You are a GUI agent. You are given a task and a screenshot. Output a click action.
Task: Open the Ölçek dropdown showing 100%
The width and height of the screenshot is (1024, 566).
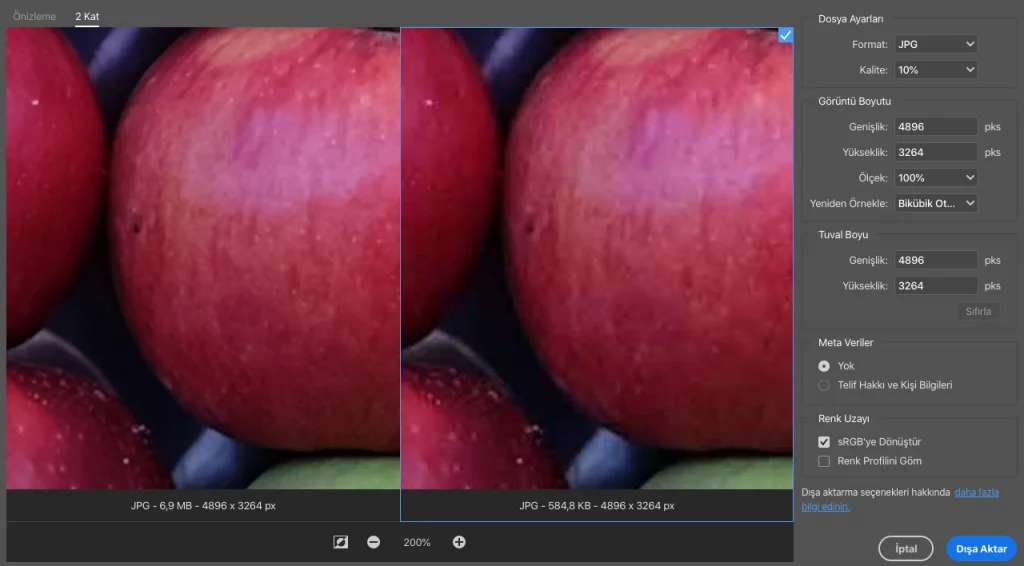pos(936,178)
